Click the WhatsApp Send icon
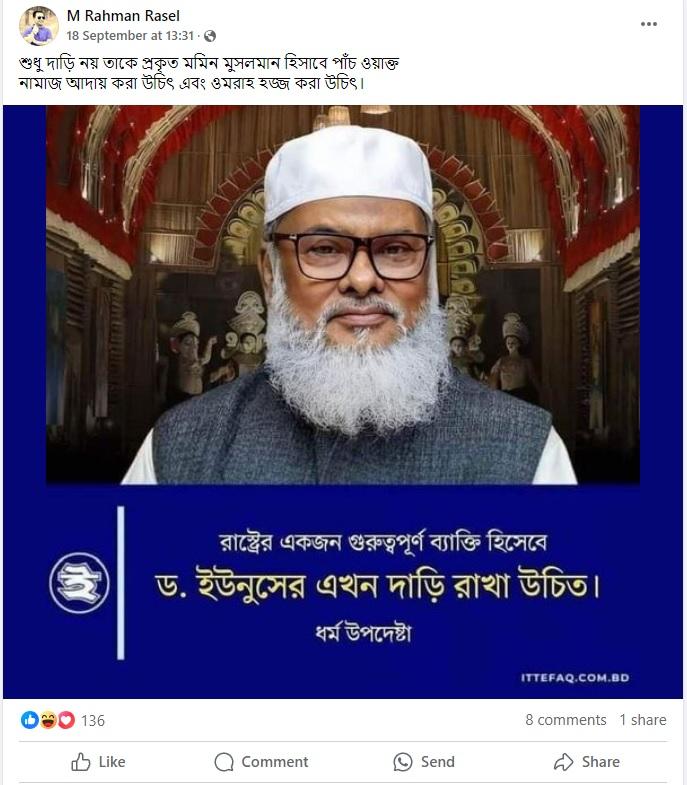687x785 pixels. tap(403, 762)
